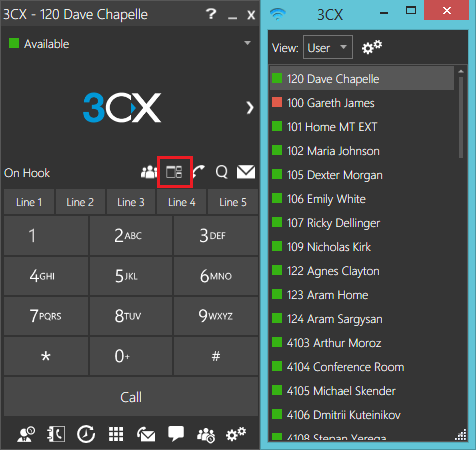Maximize the 3CX presence window
The height and width of the screenshot is (450, 476).
[x=411, y=11]
